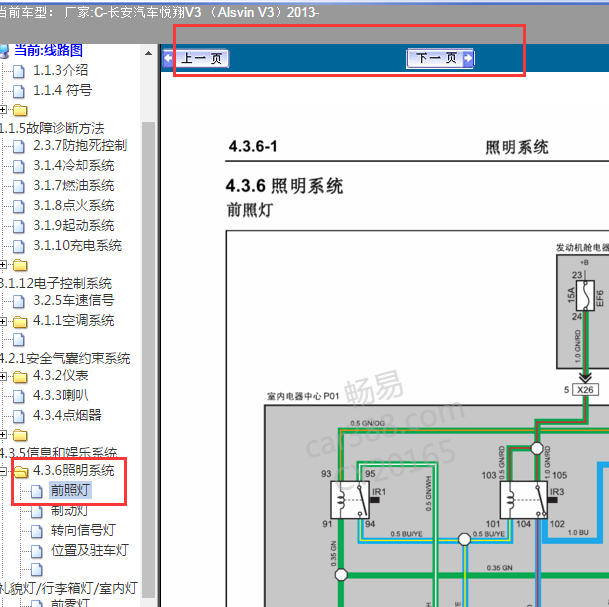Open 4.3.4点烟器 page
This screenshot has height=607, width=609.
(67, 415)
